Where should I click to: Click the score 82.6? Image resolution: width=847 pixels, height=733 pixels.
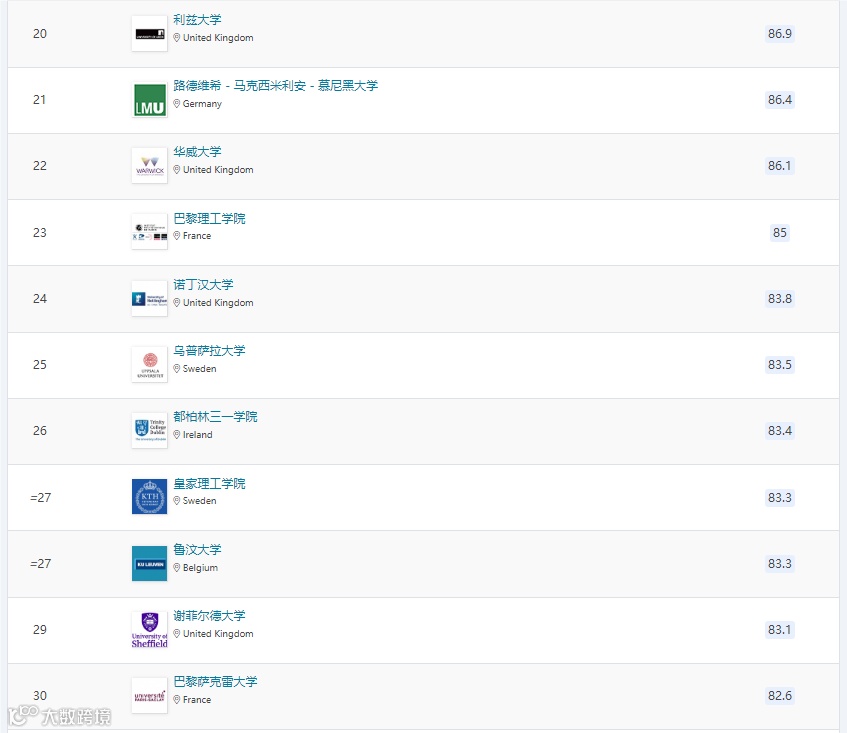779,696
